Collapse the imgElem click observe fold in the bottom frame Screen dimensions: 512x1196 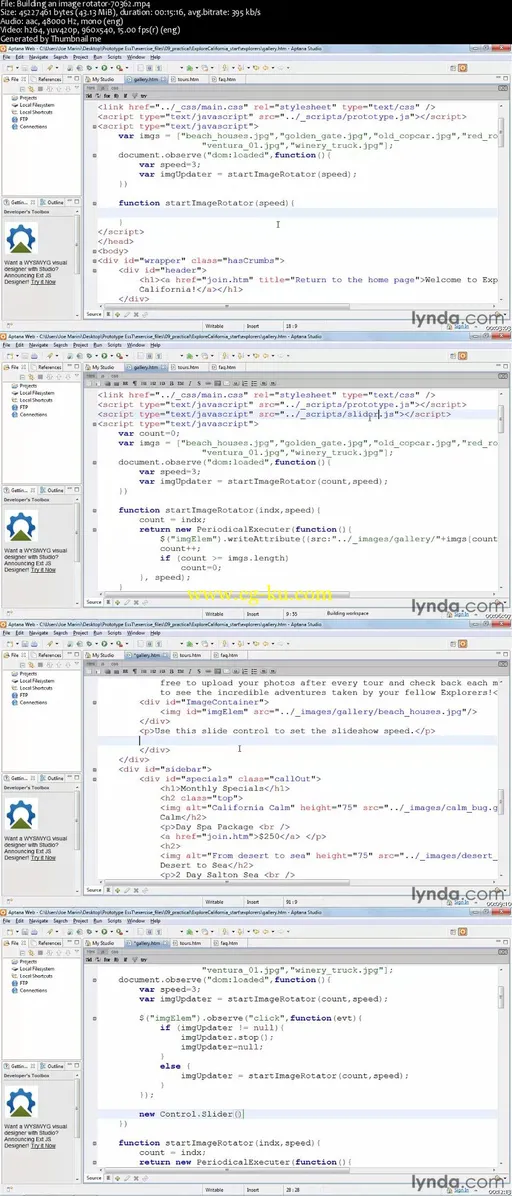click(x=94, y=1018)
